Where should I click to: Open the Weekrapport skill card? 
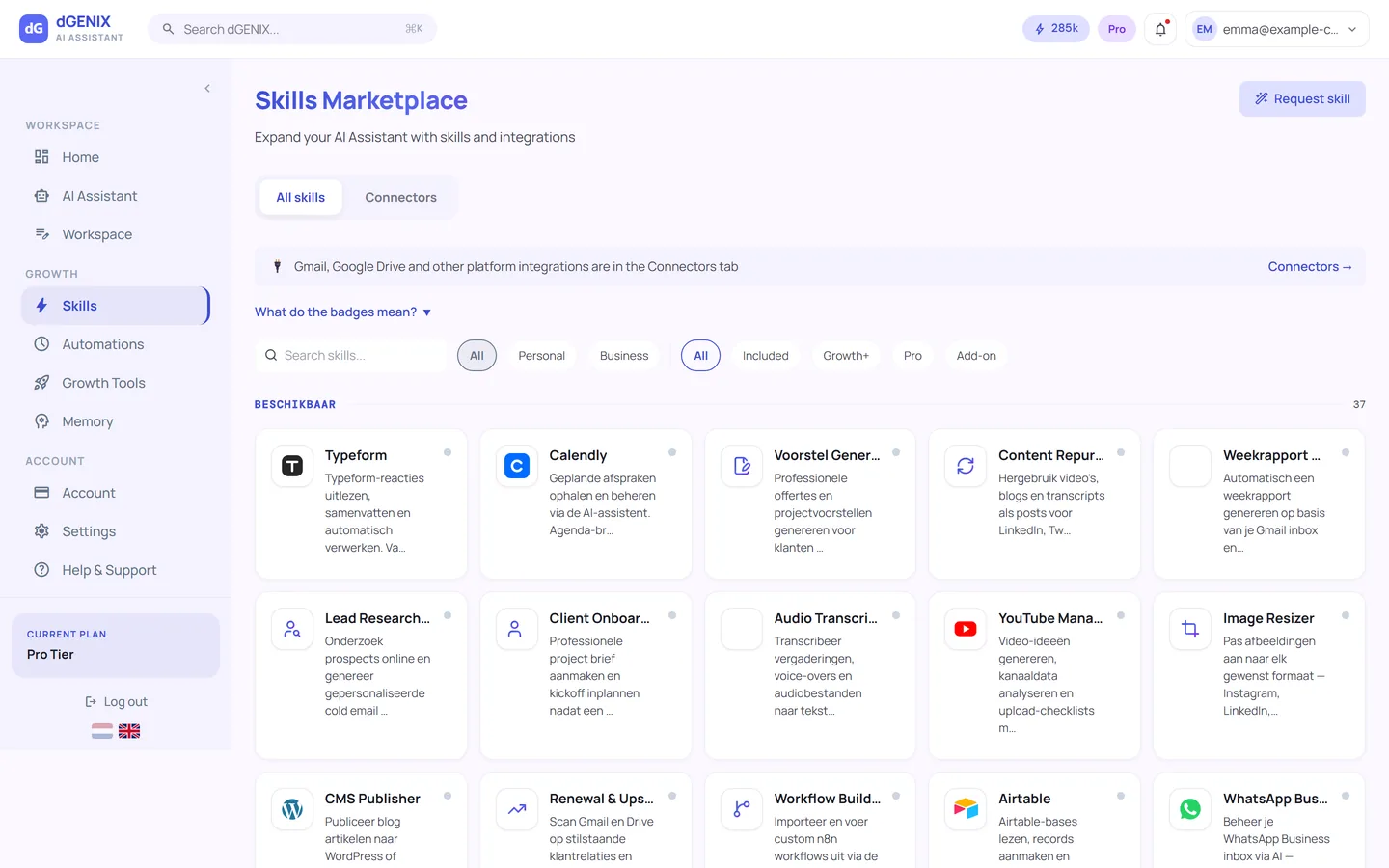coord(1259,503)
